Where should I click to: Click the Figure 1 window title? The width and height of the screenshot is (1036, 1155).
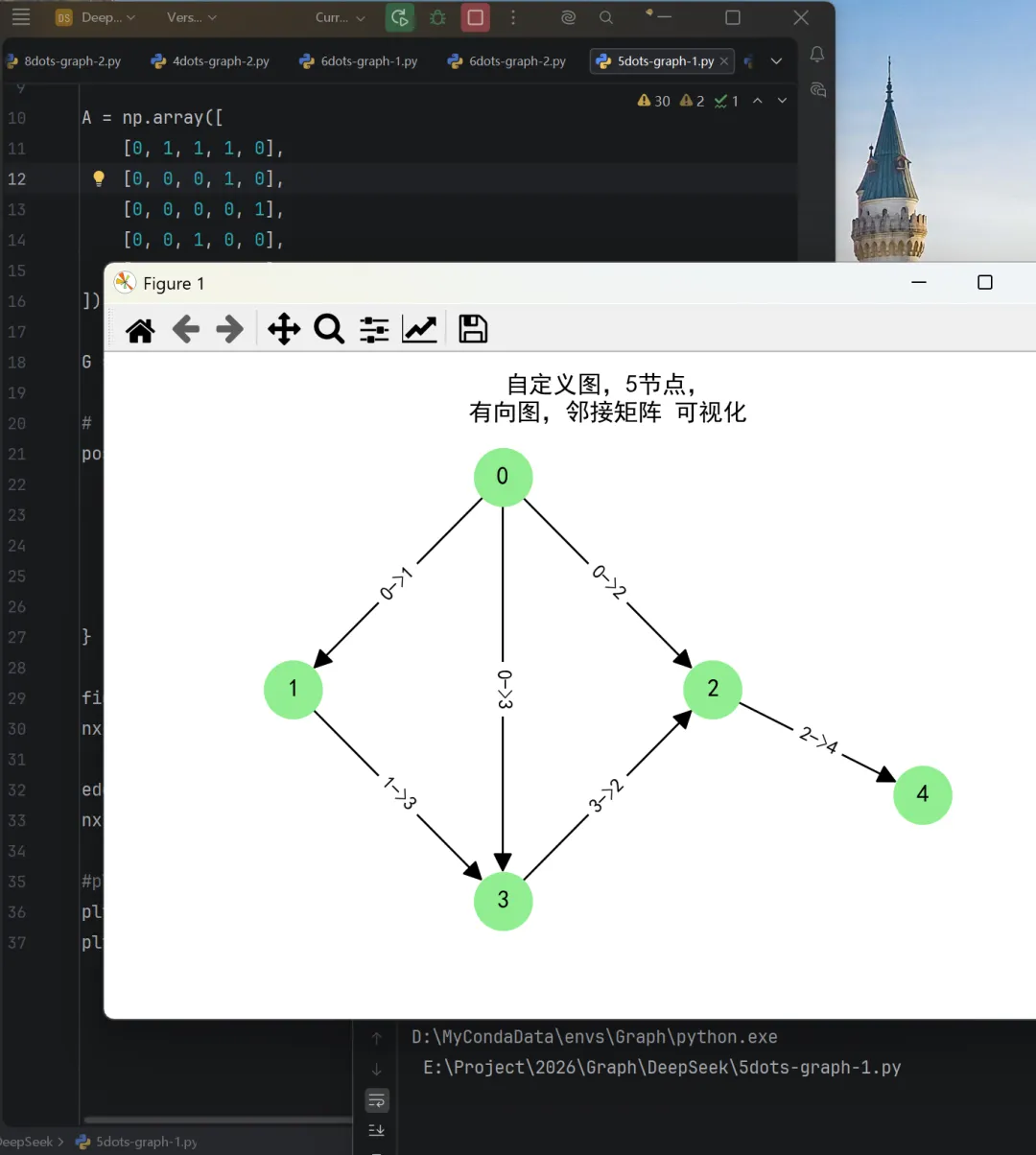point(174,283)
